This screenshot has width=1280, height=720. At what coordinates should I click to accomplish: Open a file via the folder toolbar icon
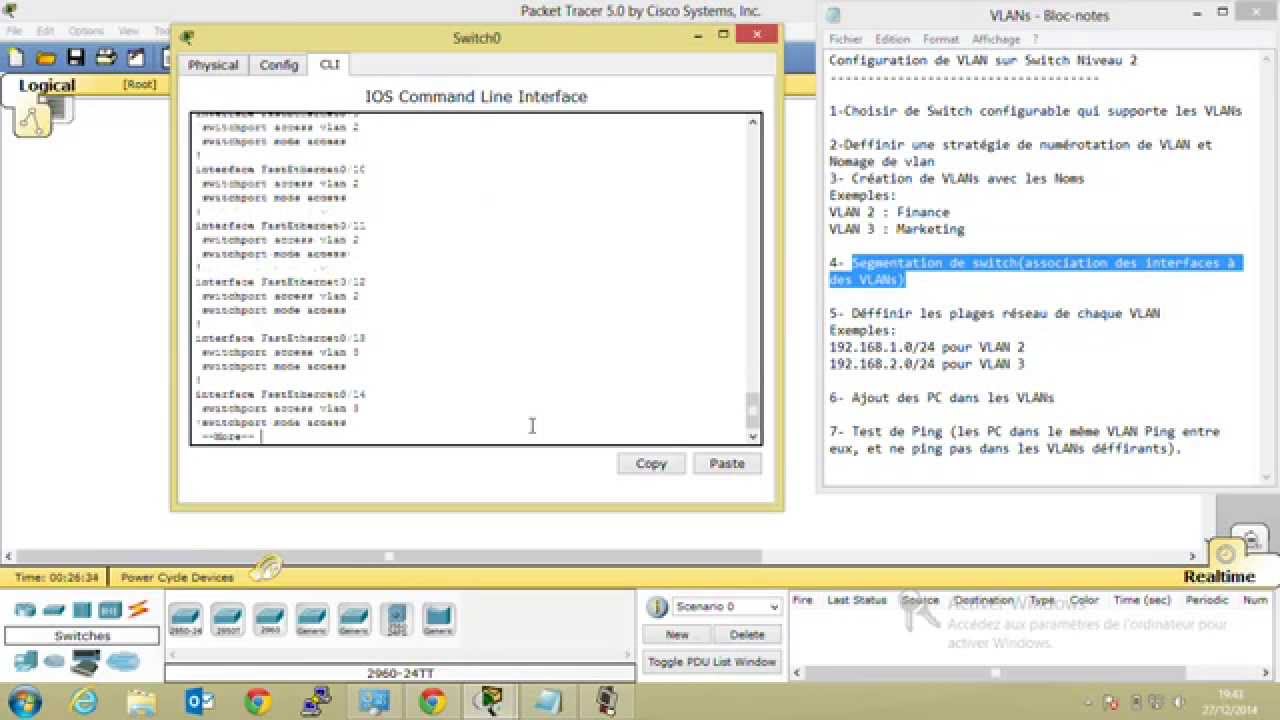tap(46, 58)
